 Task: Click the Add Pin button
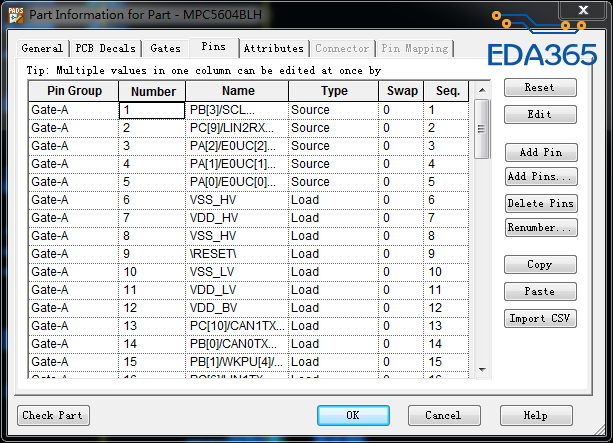coord(541,152)
